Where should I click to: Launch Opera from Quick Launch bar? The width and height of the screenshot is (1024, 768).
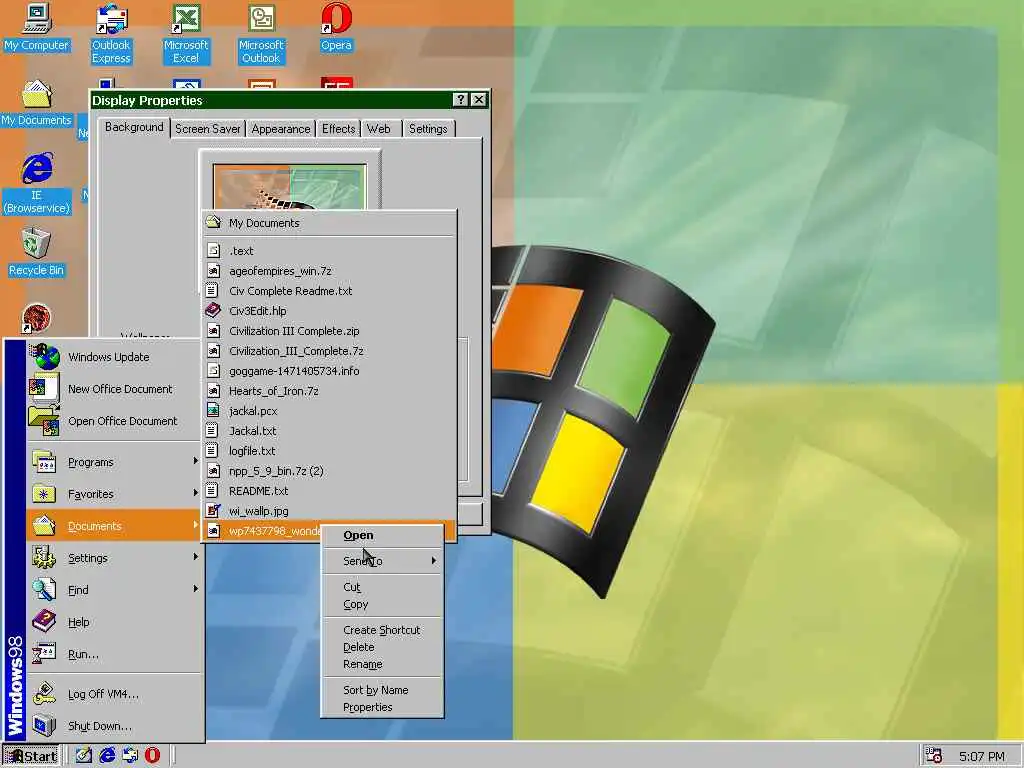click(x=153, y=756)
